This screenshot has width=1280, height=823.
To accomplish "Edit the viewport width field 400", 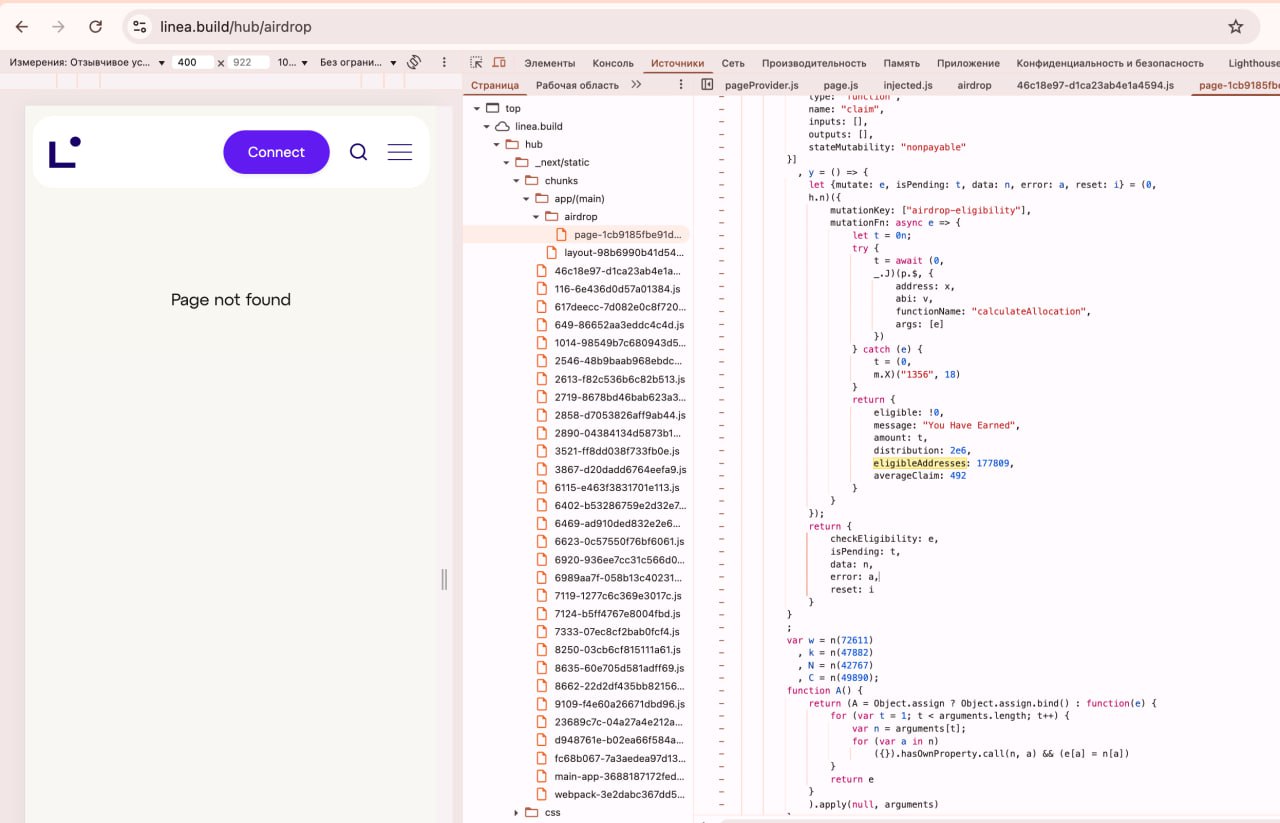I will coord(193,62).
